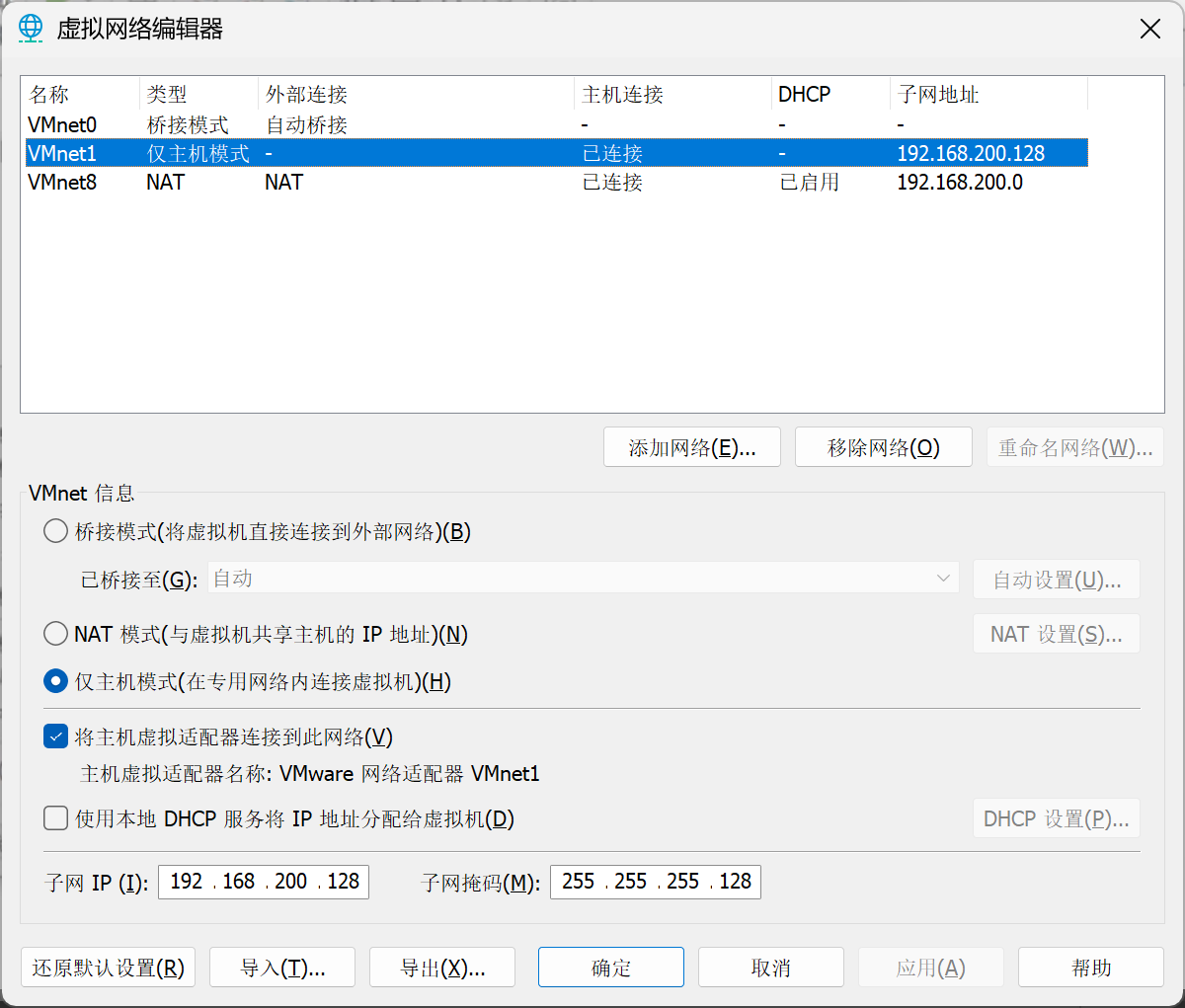Enable 使用本地 DHCP 服务 checkbox

coord(56,818)
